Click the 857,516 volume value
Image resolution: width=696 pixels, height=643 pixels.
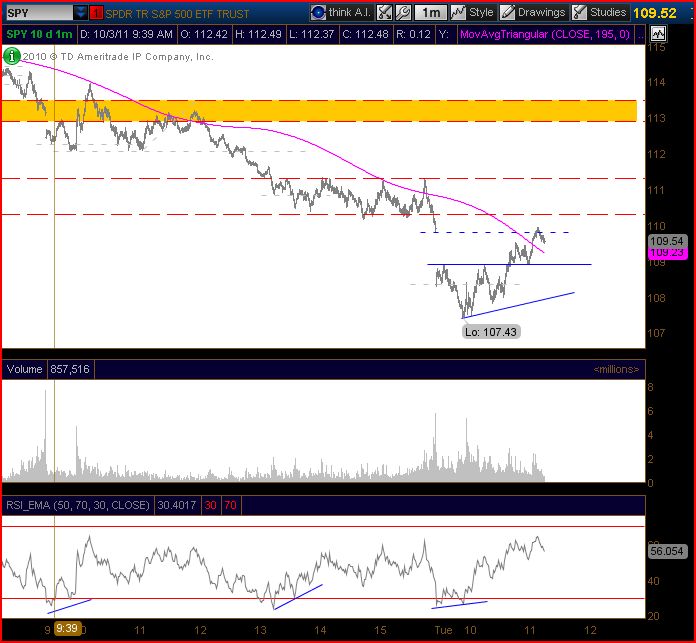point(70,369)
